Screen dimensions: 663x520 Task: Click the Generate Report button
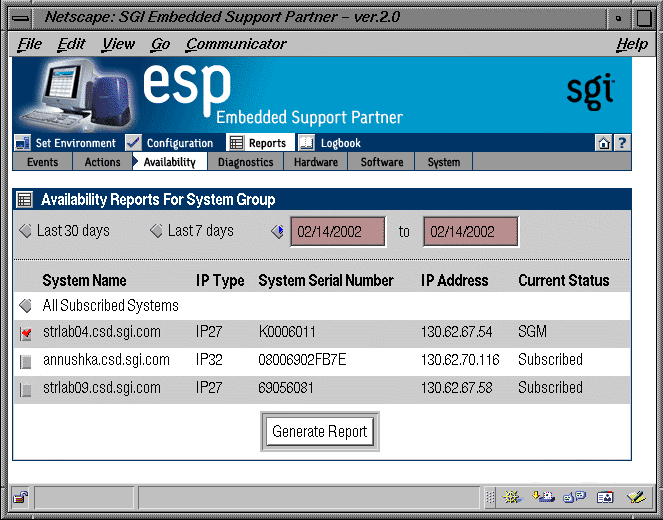point(320,432)
